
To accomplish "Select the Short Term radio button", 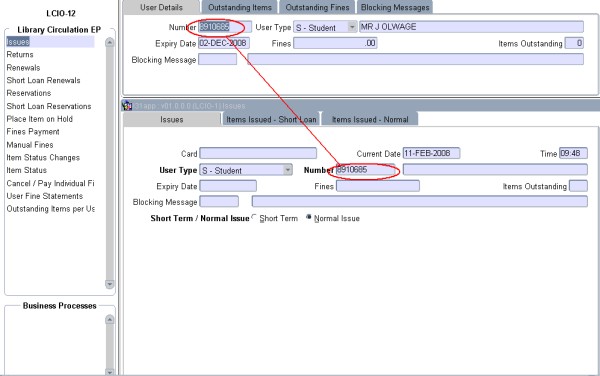I will [x=254, y=218].
